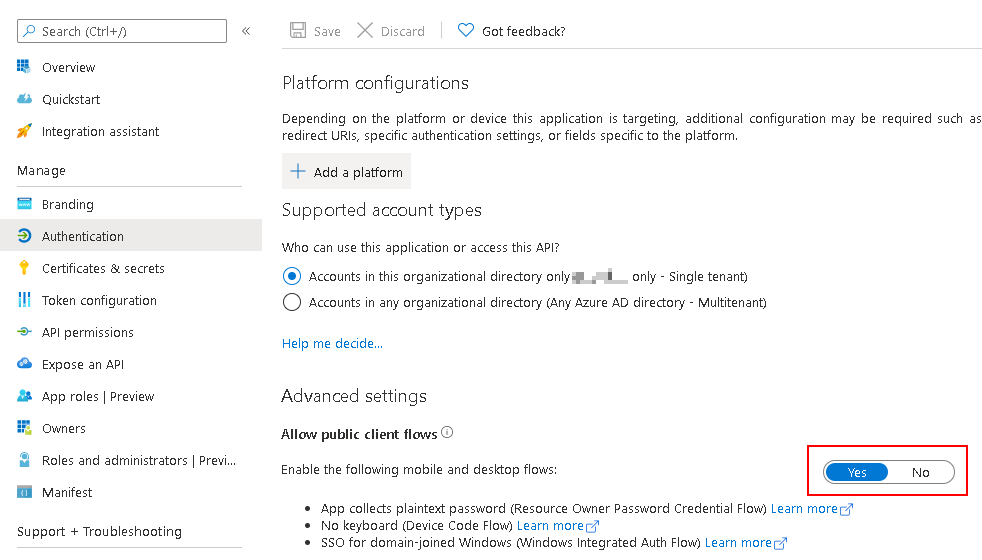
Task: Open the Help me decide link
Action: tap(332, 343)
